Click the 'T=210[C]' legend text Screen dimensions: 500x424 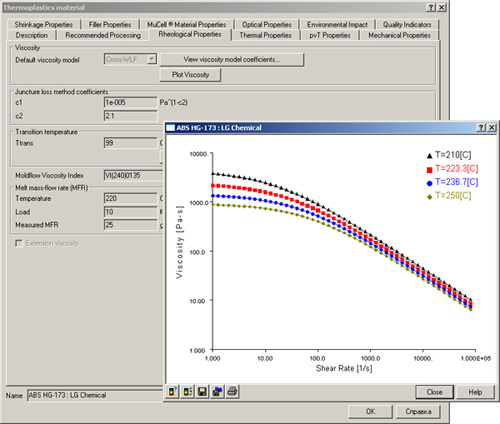pos(453,155)
